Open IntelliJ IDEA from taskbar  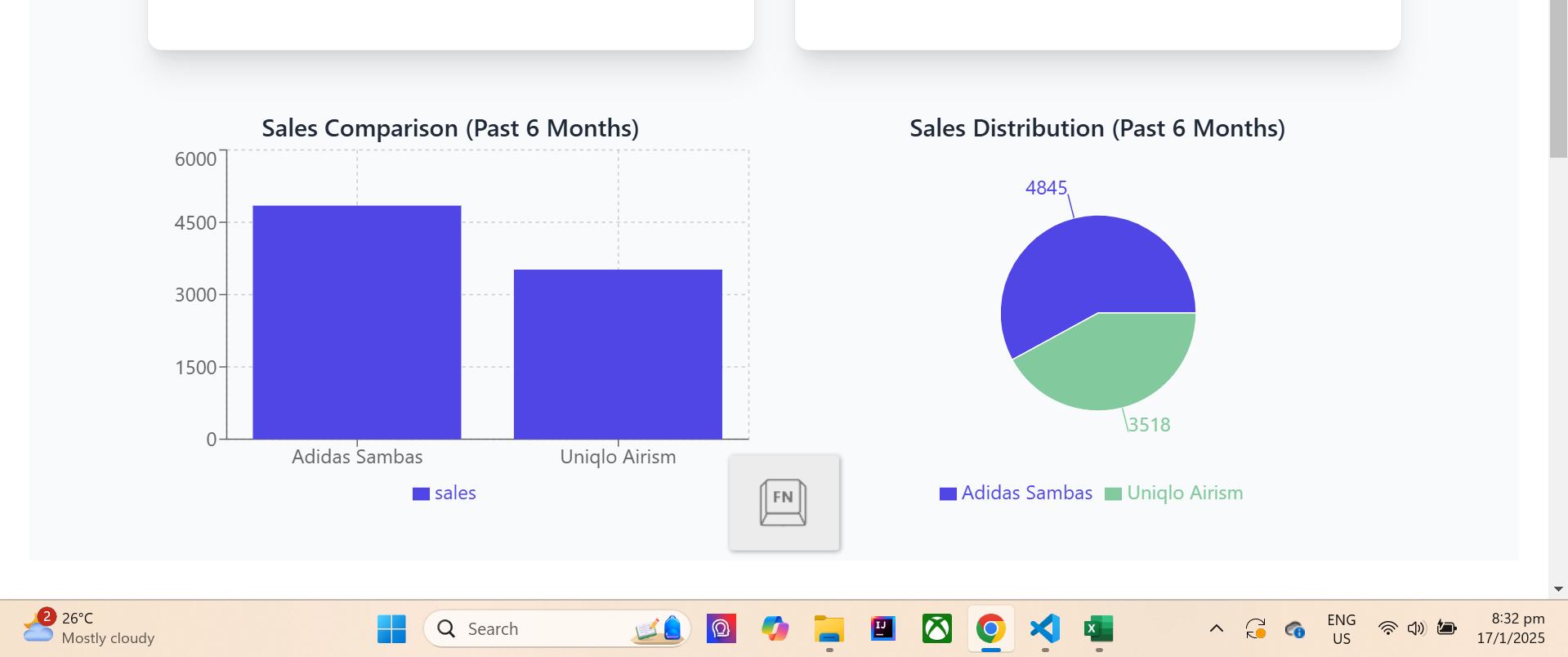pyautogui.click(x=882, y=628)
